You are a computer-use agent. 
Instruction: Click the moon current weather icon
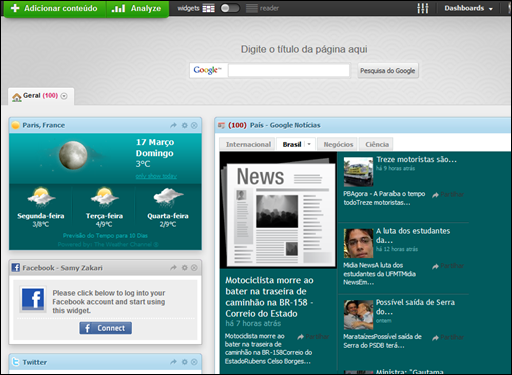[x=73, y=155]
